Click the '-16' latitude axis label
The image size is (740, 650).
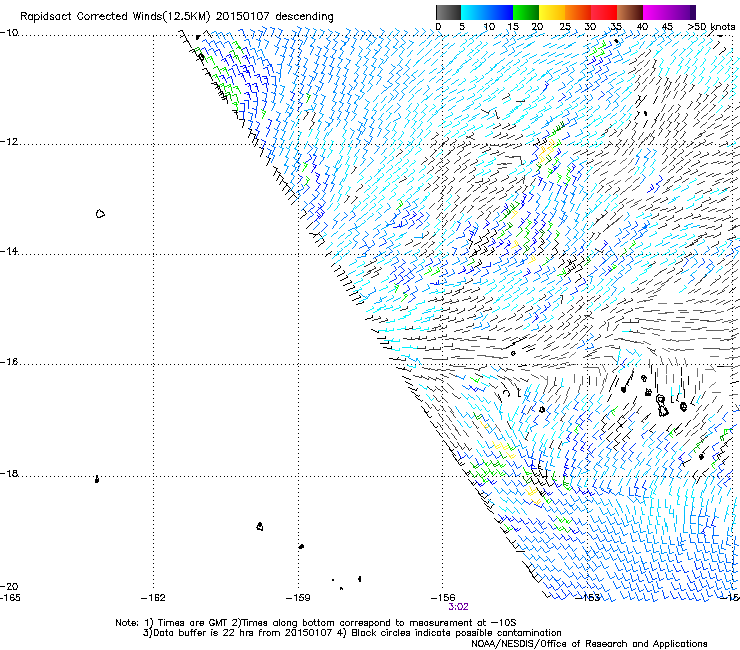pyautogui.click(x=9, y=362)
